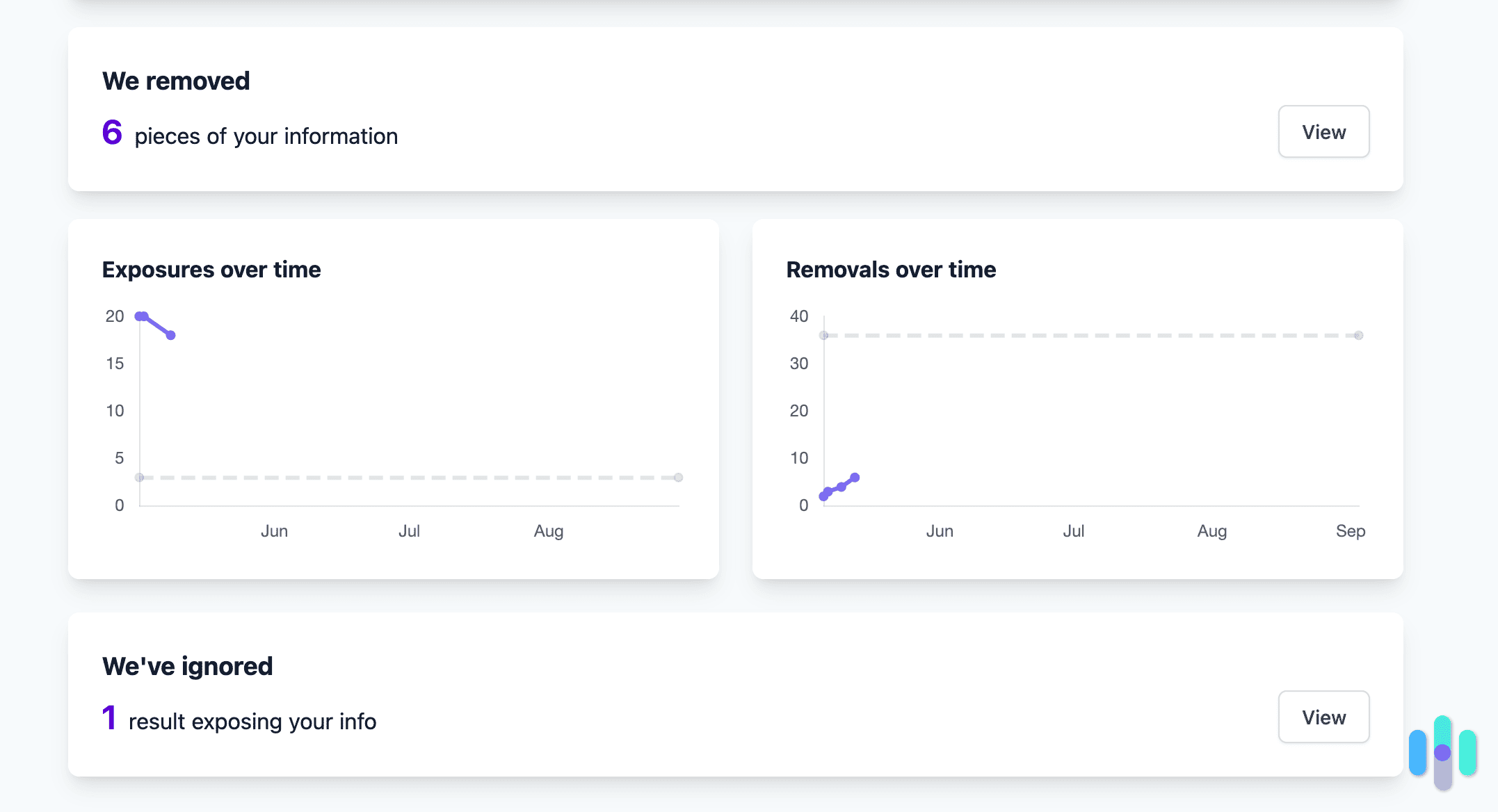Screen dimensions: 1498x812
Task: Click Jul label on Exposures chart axis
Action: (409, 531)
